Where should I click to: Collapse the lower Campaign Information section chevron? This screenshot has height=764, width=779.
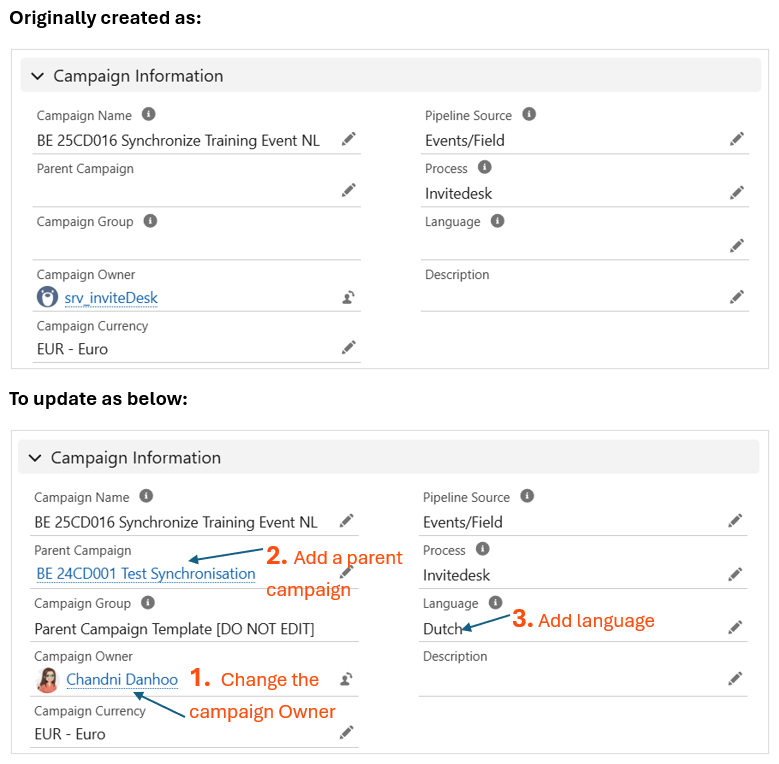click(35, 458)
